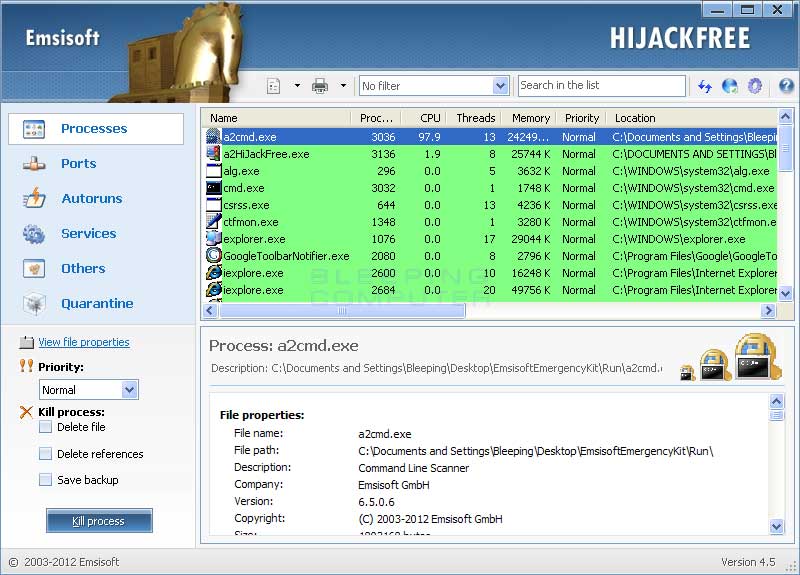800x575 pixels.
Task: Select the csrss.exe process row
Action: (x=491, y=205)
